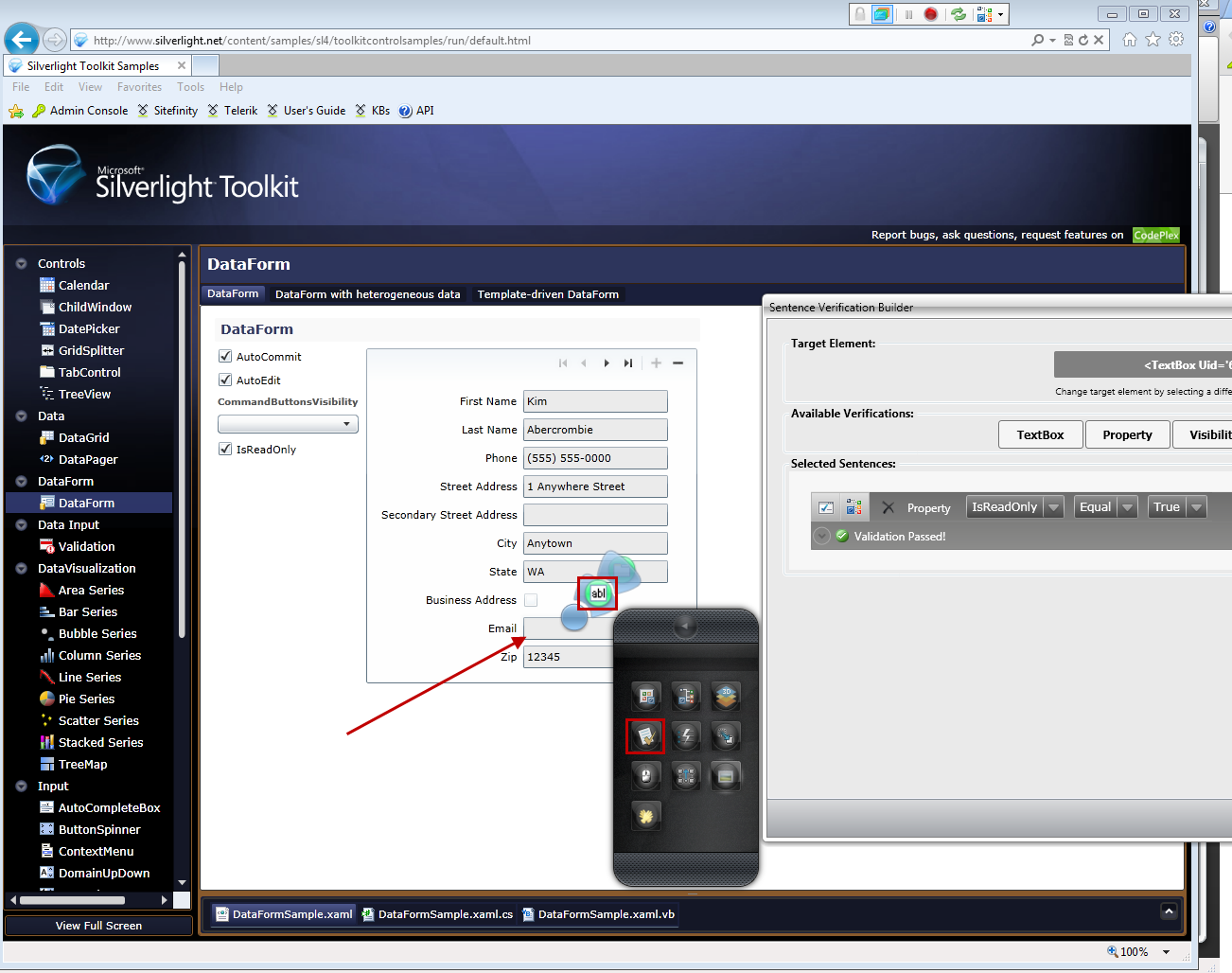Switch to Template-driven DataForm tab

click(x=548, y=294)
